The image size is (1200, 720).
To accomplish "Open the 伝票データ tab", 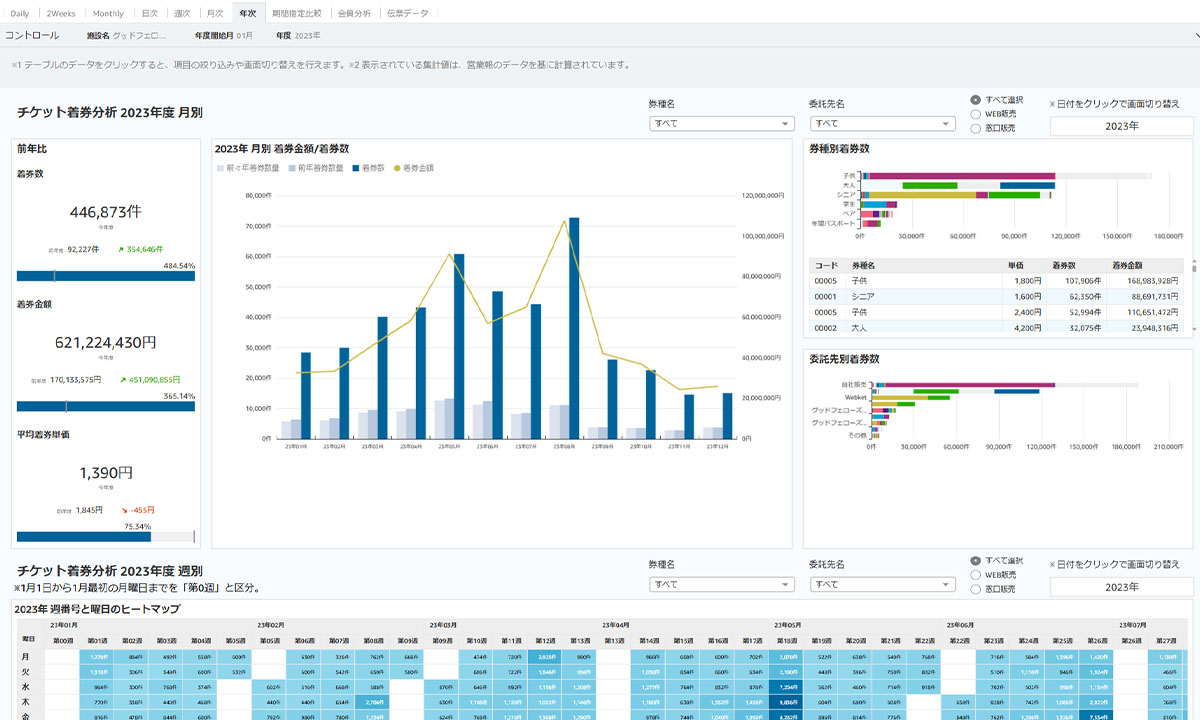I will [x=405, y=13].
